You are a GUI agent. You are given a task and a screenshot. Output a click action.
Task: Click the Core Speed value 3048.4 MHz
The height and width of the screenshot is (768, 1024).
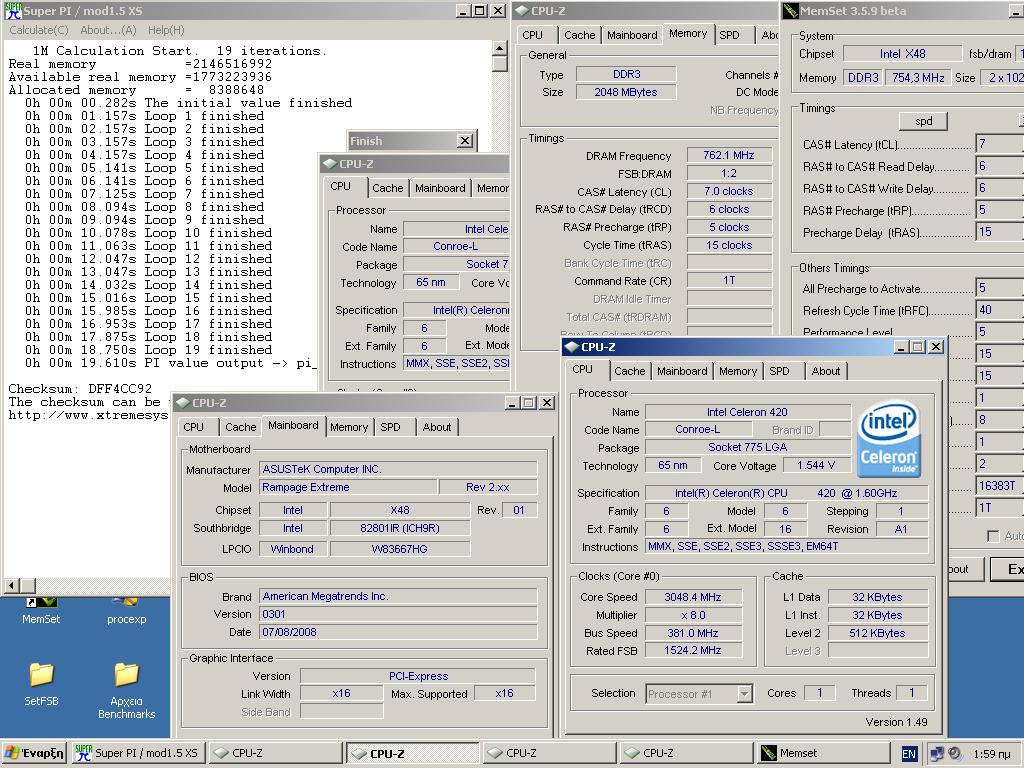point(693,597)
